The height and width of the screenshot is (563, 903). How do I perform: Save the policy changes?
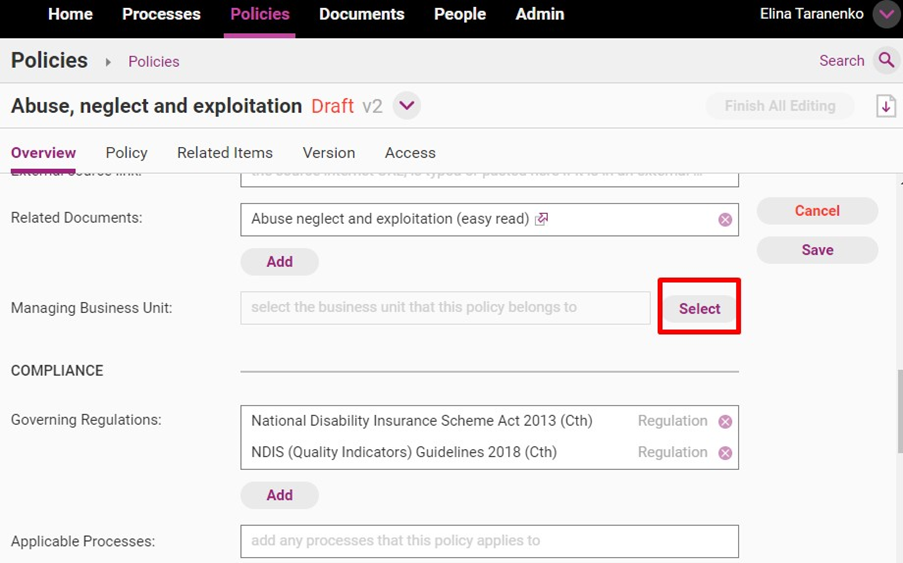[817, 250]
